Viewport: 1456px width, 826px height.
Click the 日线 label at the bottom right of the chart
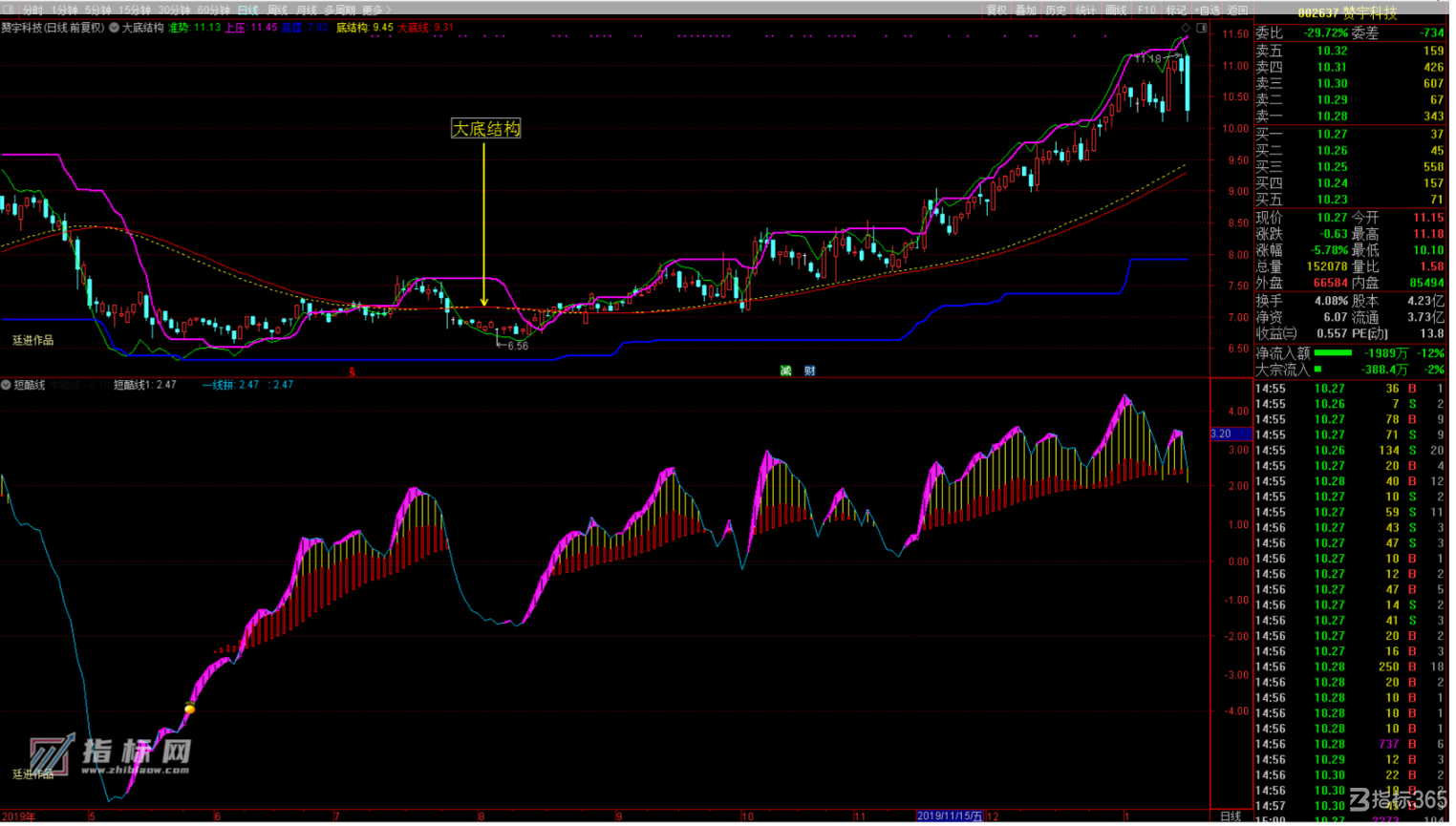[x=1231, y=816]
